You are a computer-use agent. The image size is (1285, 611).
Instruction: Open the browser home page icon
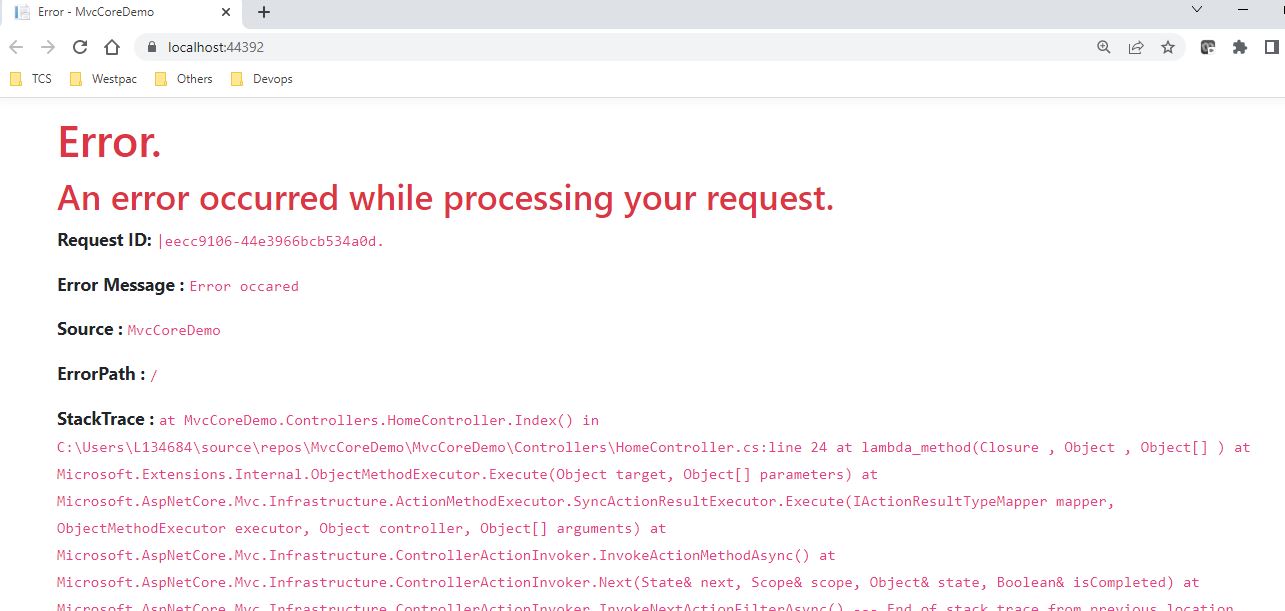[110, 47]
